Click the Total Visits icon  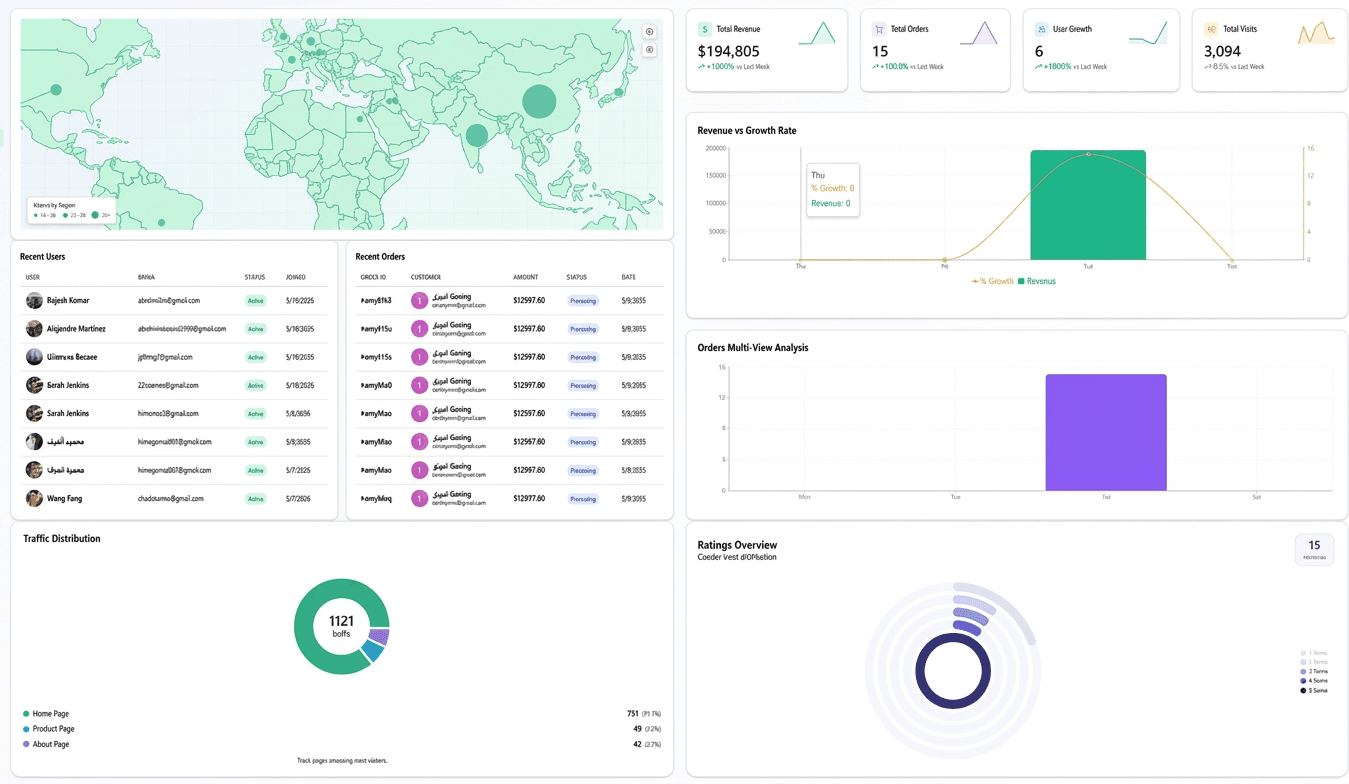(1211, 30)
